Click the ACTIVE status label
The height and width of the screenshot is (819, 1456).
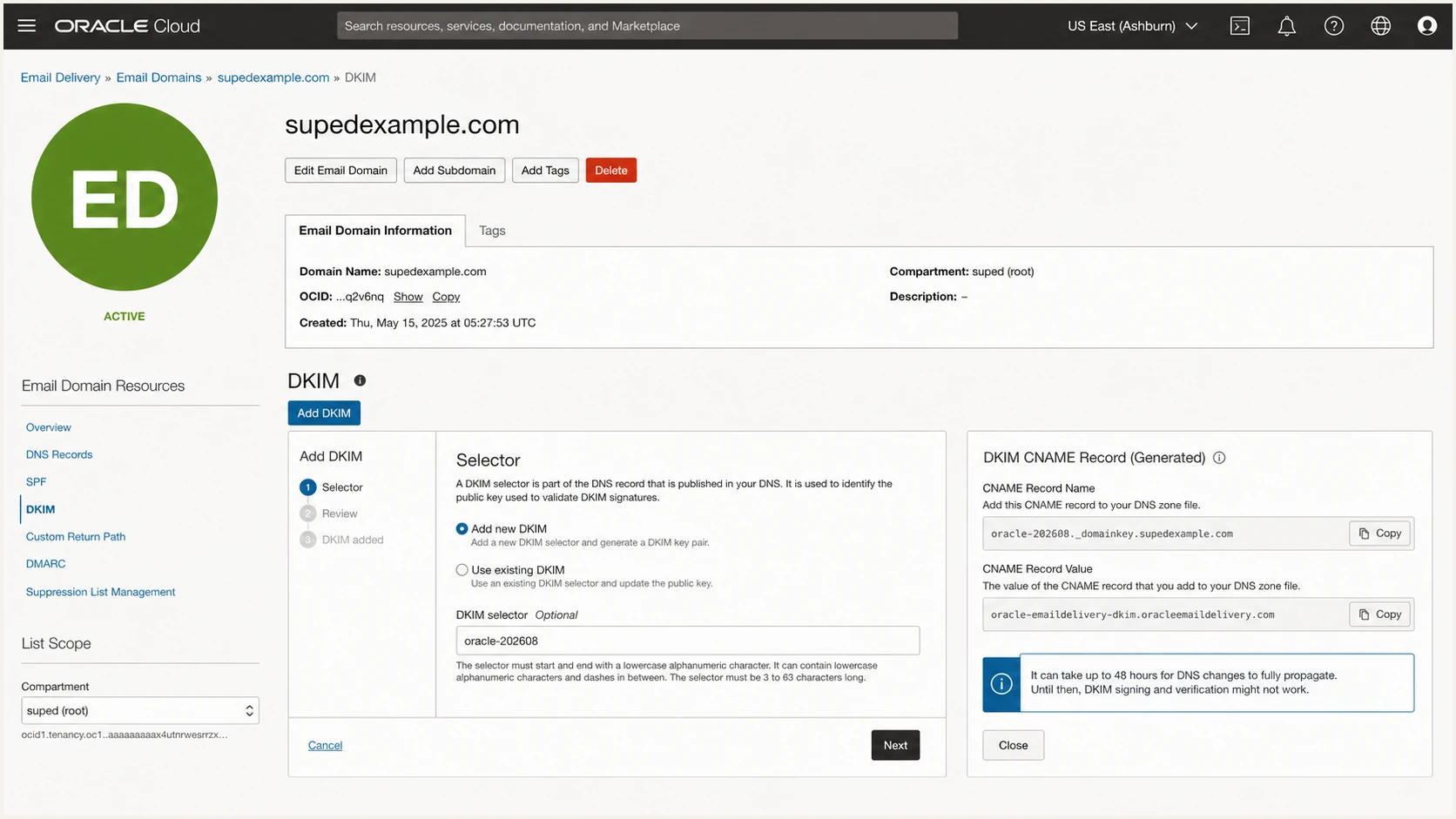125,317
